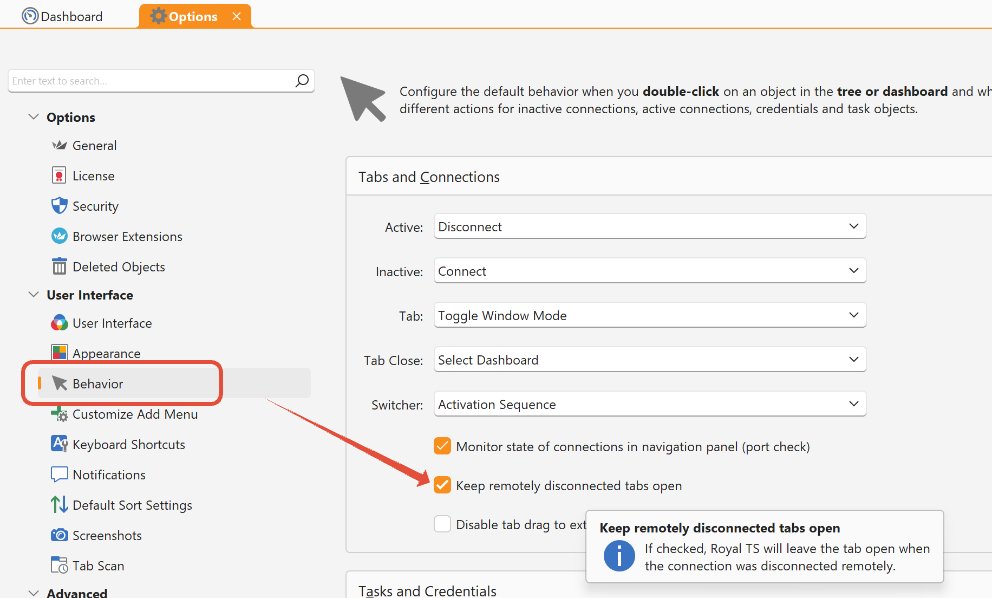This screenshot has height=598, width=992.
Task: Open Appearance settings page
Action: [106, 353]
